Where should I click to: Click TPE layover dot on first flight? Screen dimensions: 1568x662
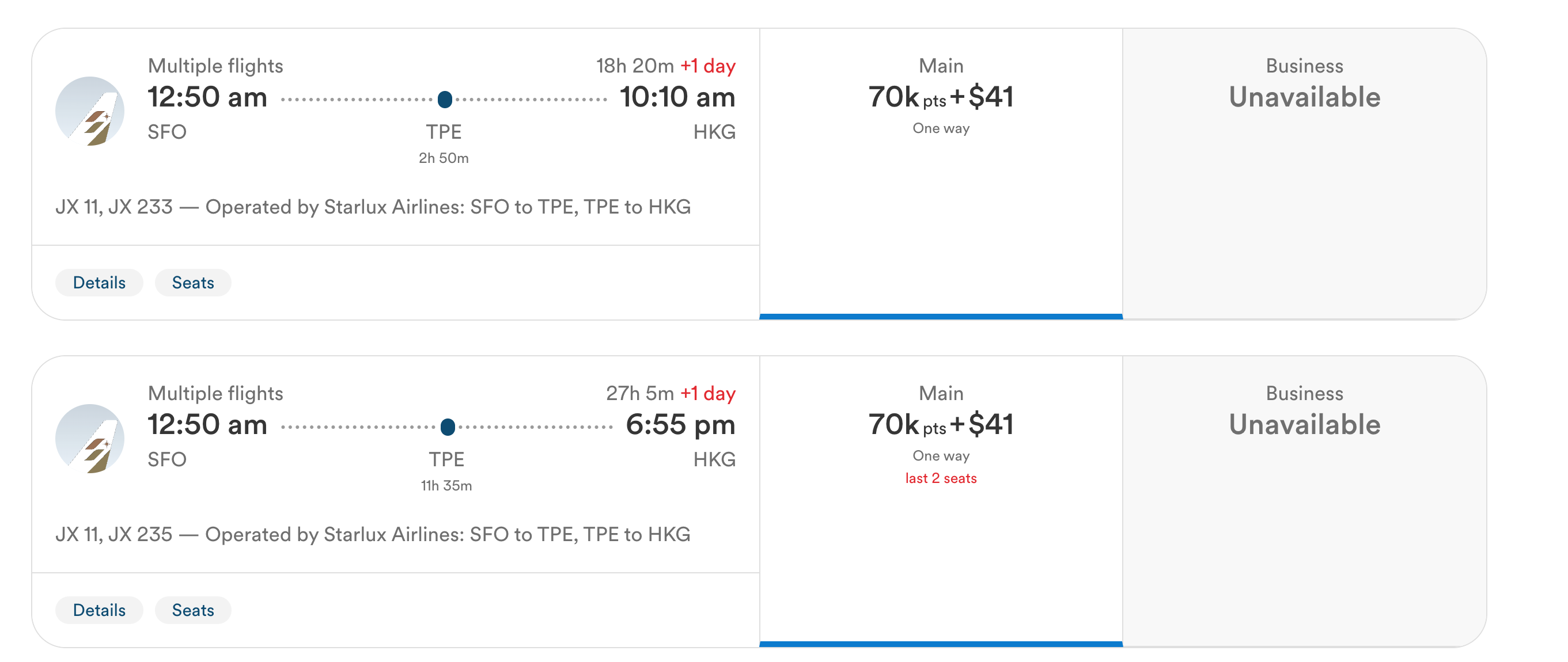tap(445, 99)
